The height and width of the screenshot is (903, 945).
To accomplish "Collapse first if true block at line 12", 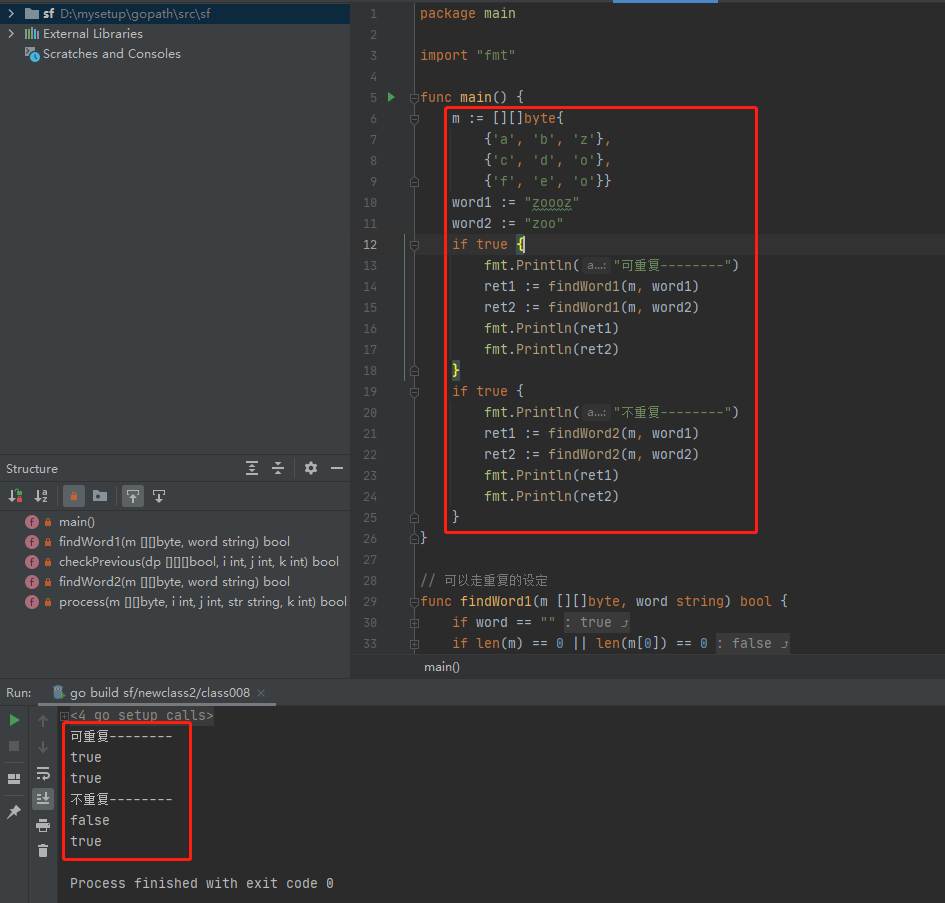I will (414, 245).
